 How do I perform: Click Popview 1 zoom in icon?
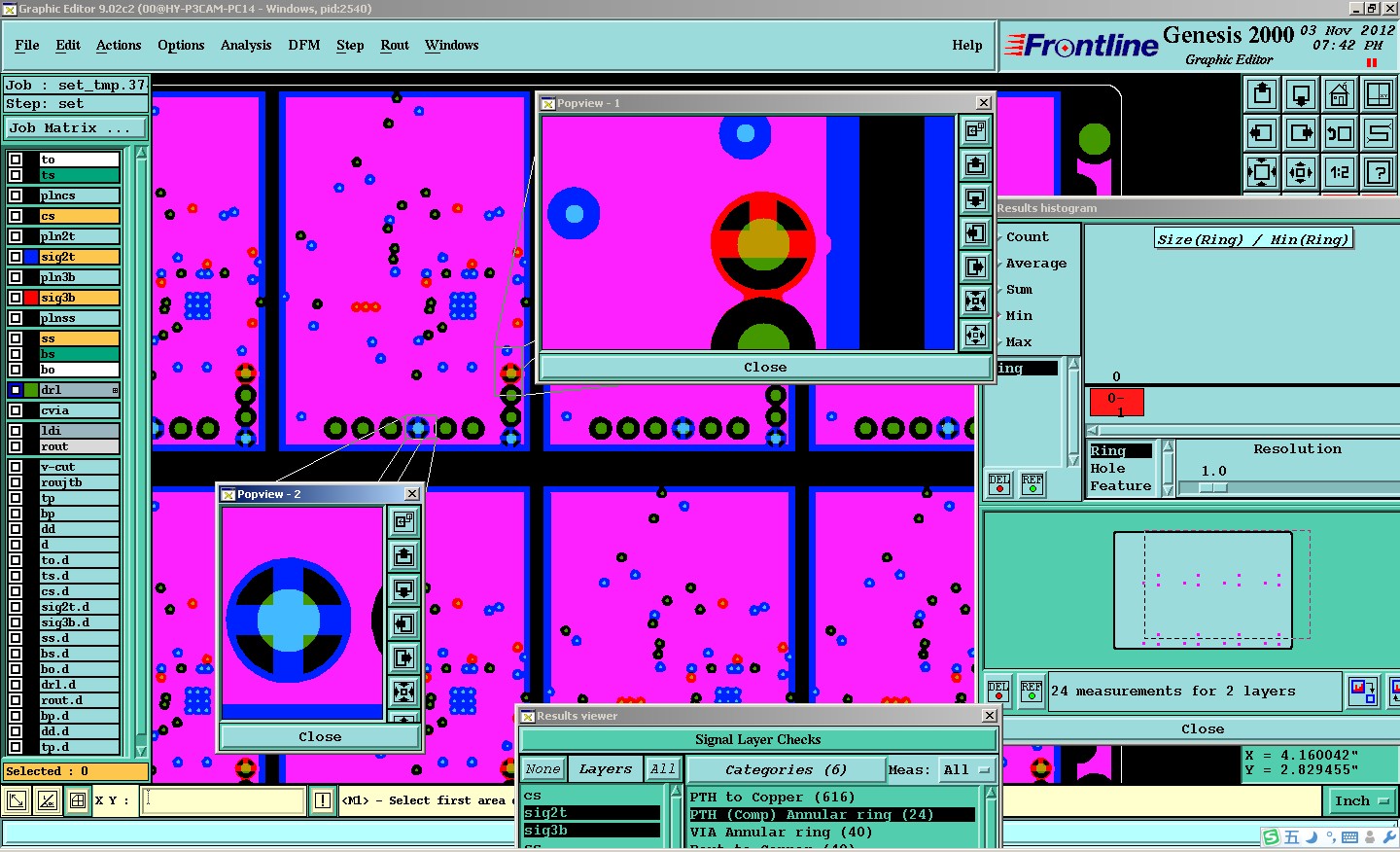pos(976,301)
